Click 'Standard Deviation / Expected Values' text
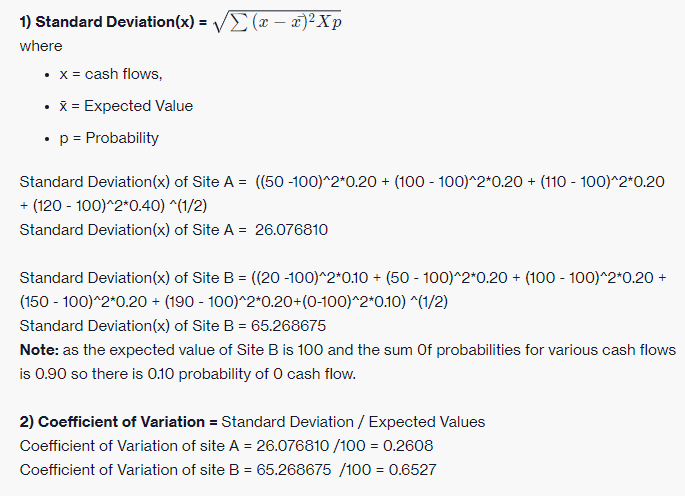This screenshot has width=685, height=496. [353, 422]
